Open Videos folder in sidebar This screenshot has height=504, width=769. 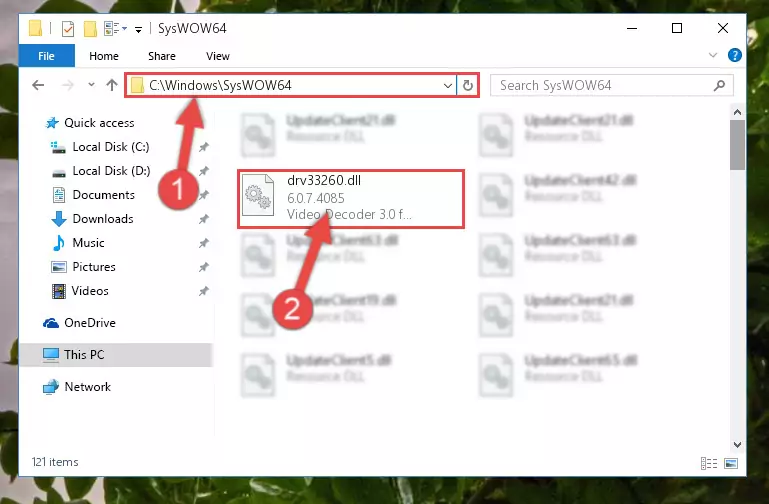click(x=90, y=291)
